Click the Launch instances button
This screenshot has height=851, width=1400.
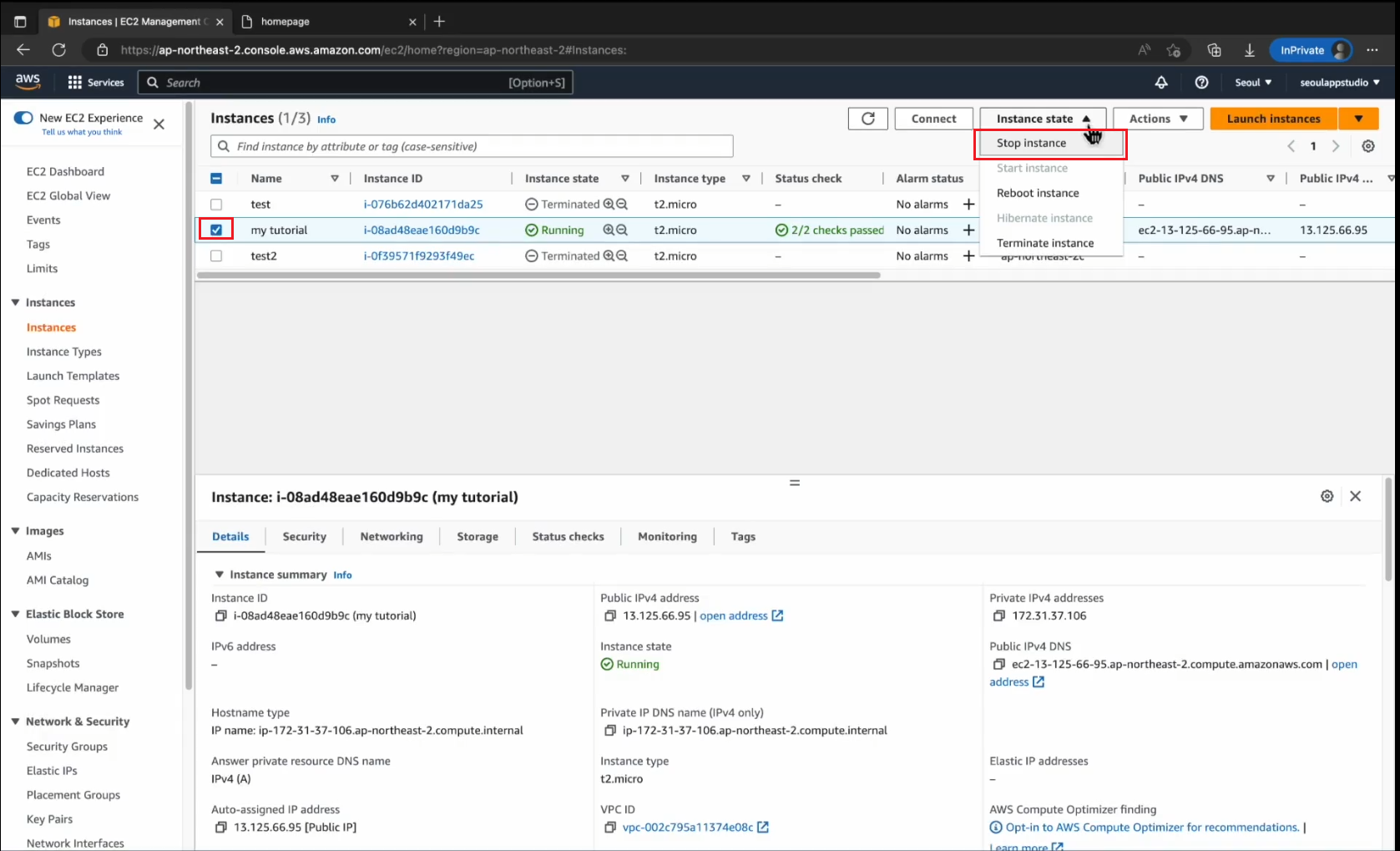tap(1274, 119)
